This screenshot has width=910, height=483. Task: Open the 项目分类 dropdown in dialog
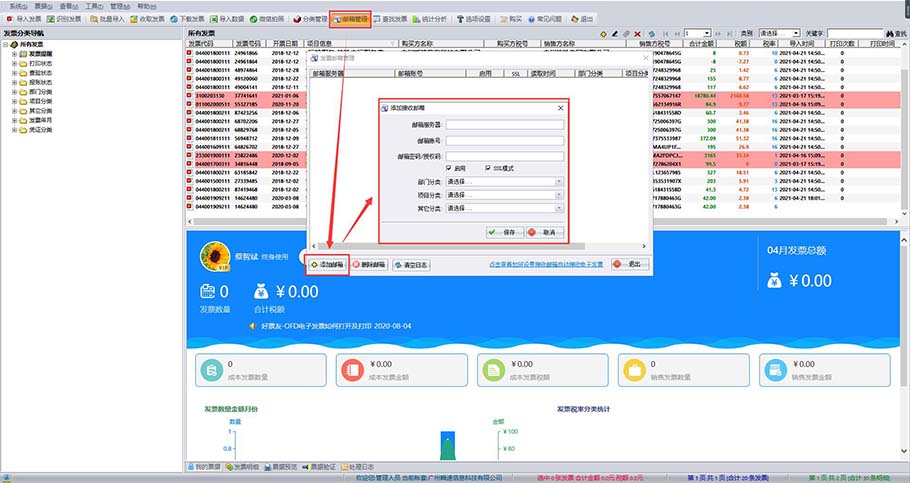[x=504, y=195]
